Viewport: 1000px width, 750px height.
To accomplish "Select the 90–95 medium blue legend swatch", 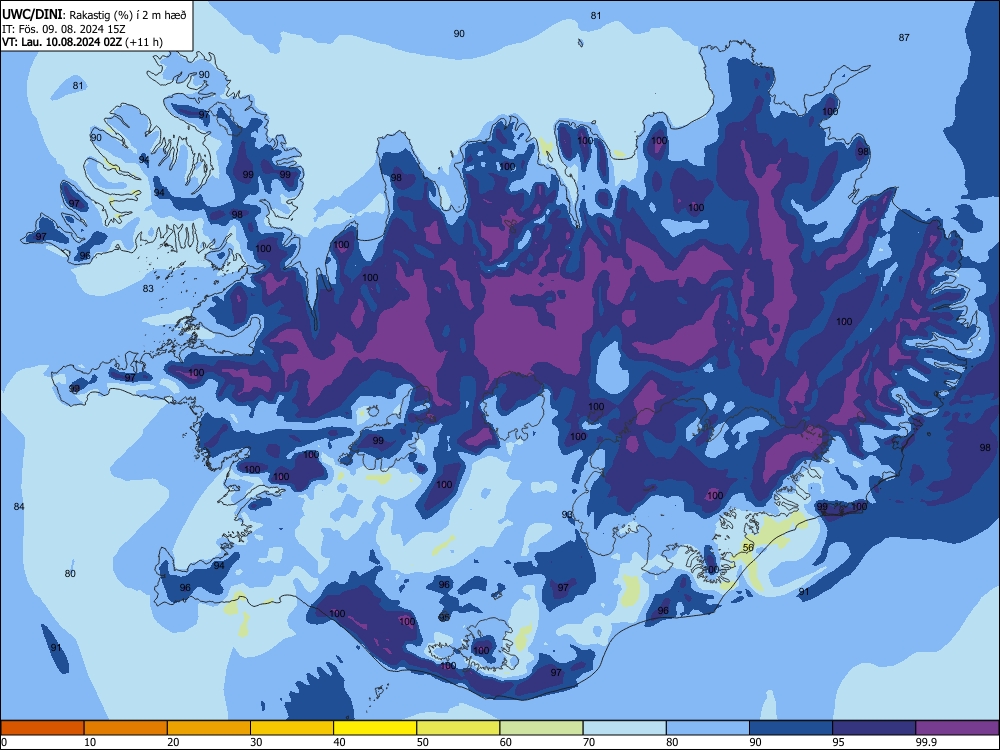I will pos(791,728).
